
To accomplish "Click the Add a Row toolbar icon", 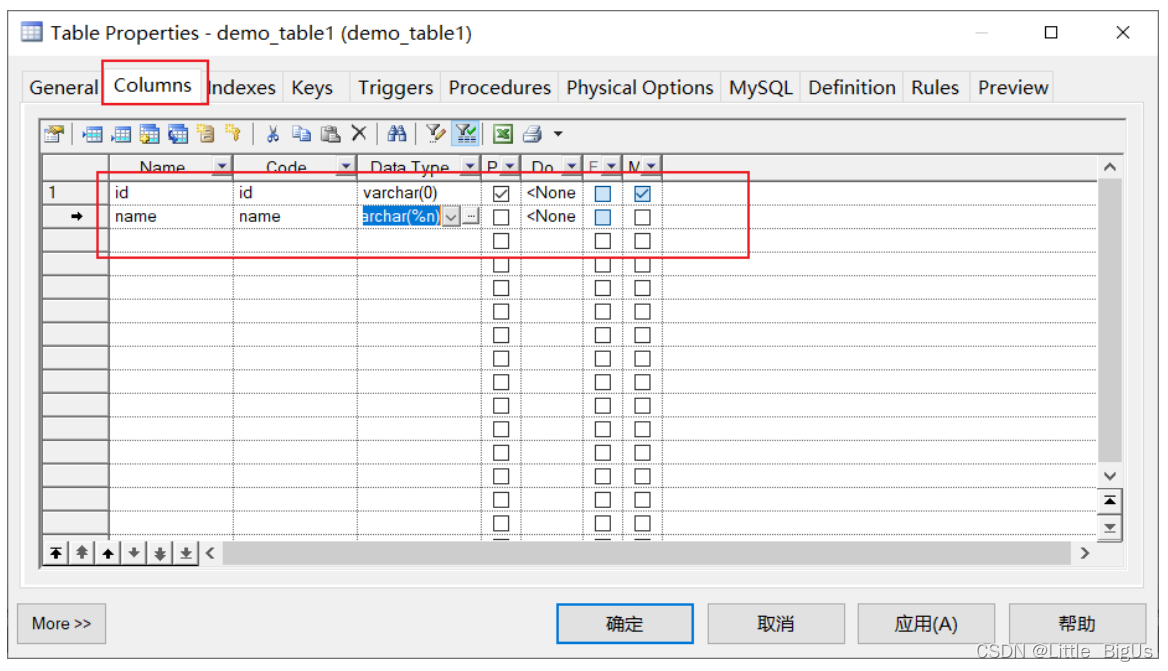I will coord(121,134).
